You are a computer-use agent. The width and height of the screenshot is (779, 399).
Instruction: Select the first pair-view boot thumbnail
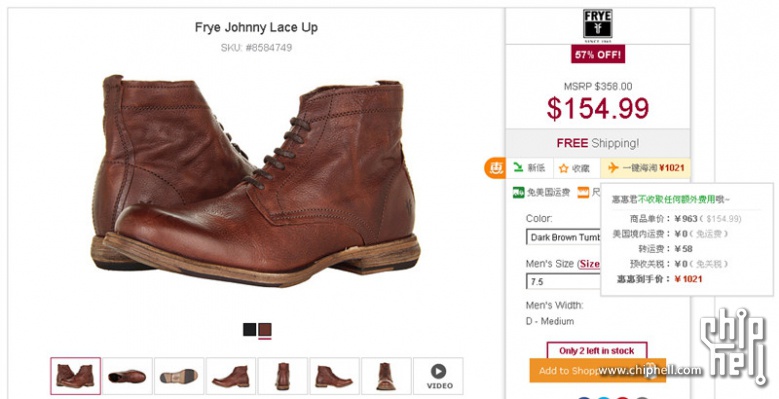point(76,376)
